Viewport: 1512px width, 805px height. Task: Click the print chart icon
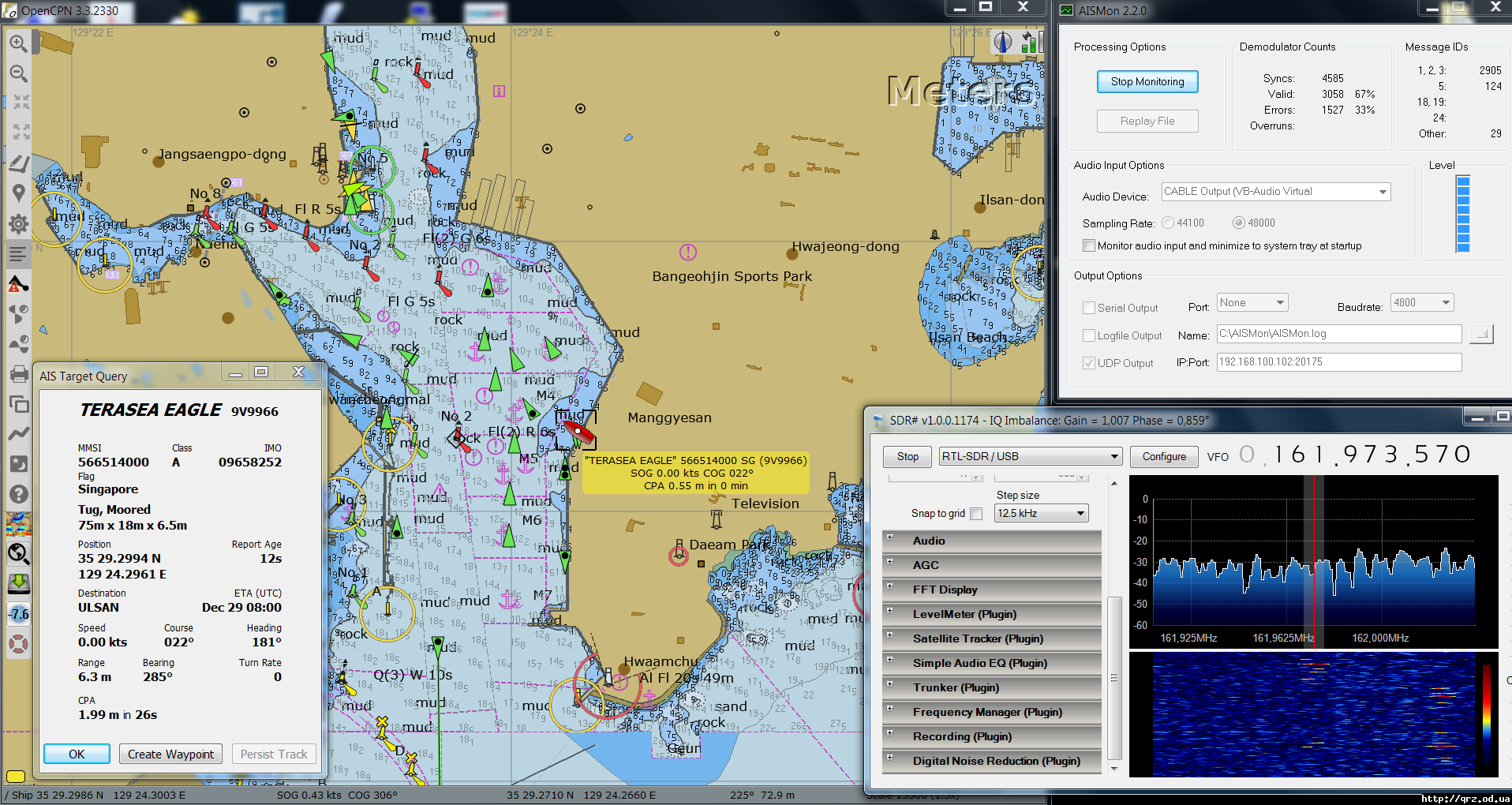click(x=18, y=373)
